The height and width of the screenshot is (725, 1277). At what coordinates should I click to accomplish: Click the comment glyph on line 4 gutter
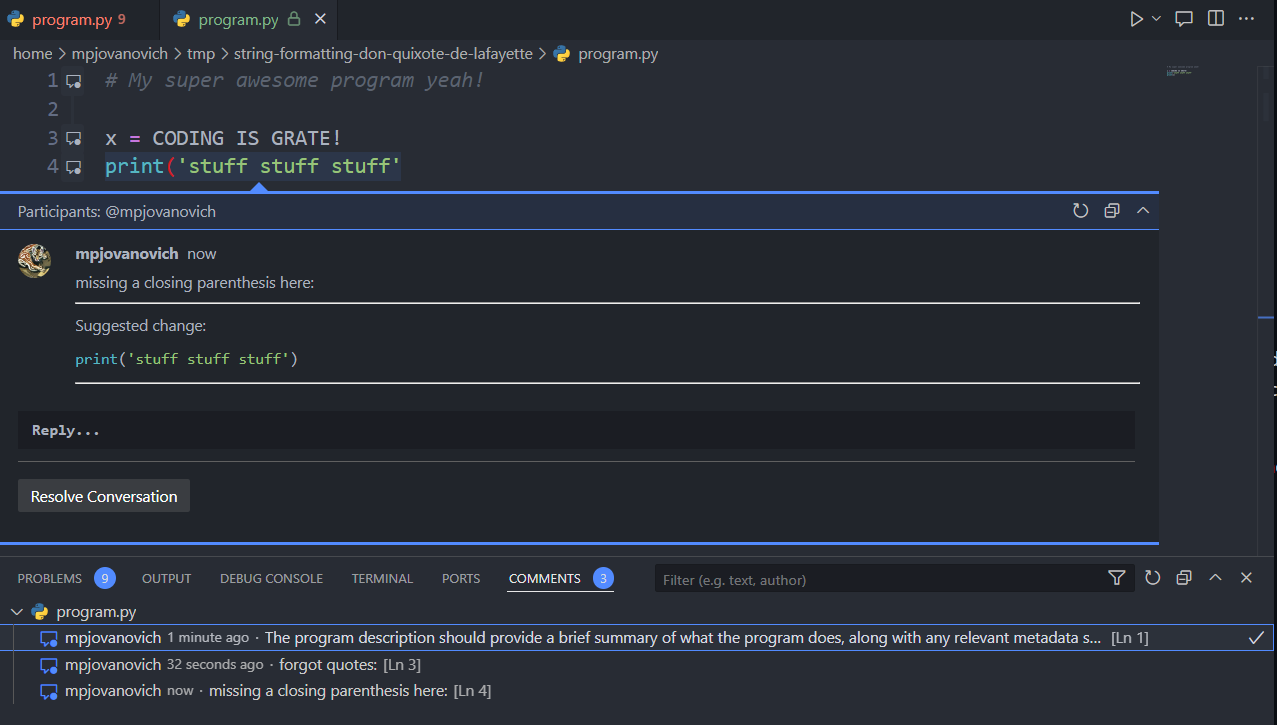coord(73,166)
